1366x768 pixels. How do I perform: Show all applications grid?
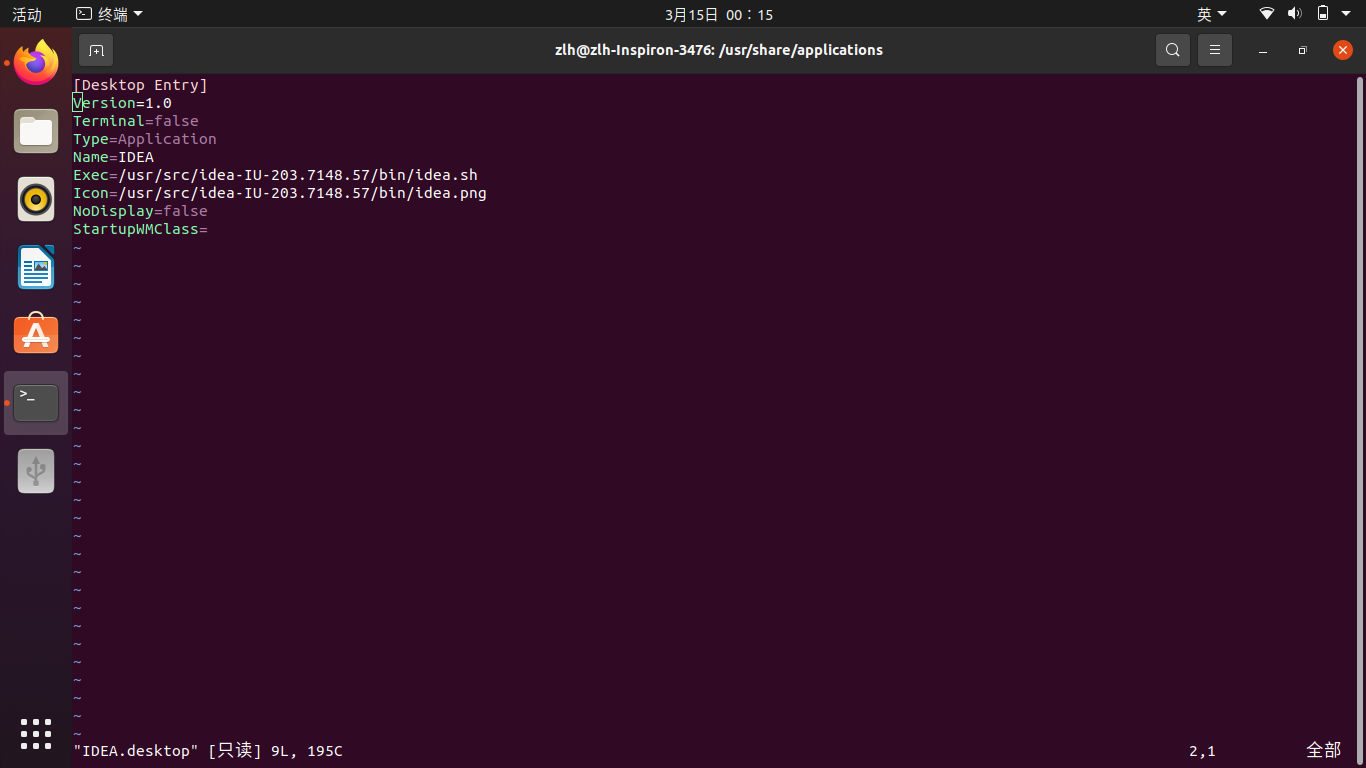point(36,733)
